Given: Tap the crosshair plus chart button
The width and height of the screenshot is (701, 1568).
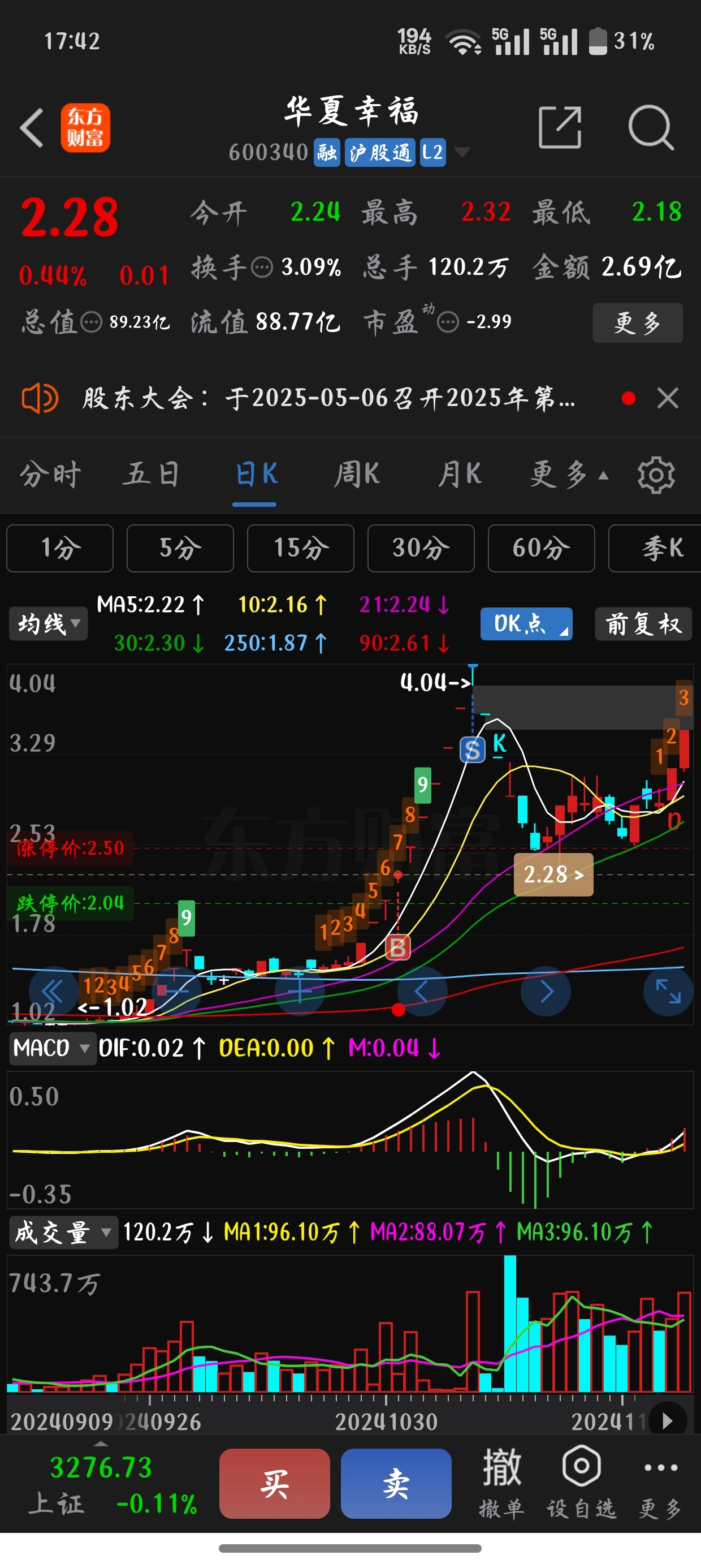Looking at the screenshot, I should (x=300, y=992).
